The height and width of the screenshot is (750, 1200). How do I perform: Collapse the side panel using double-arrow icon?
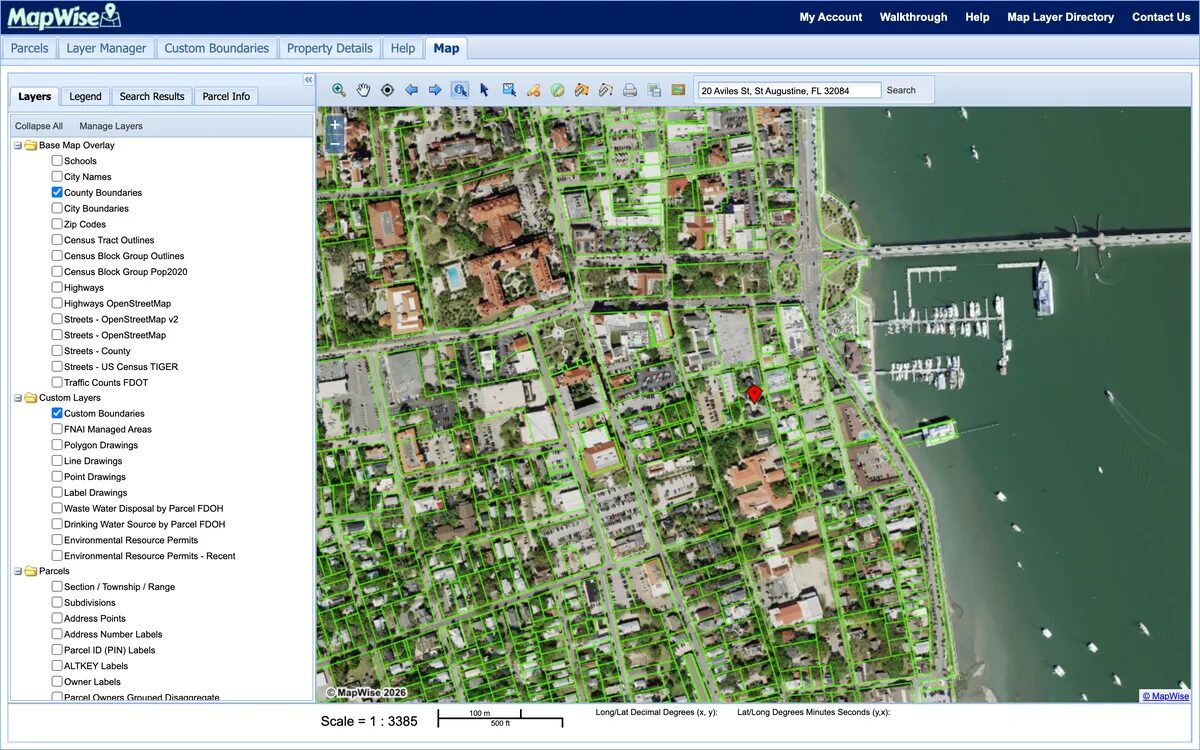(x=309, y=80)
